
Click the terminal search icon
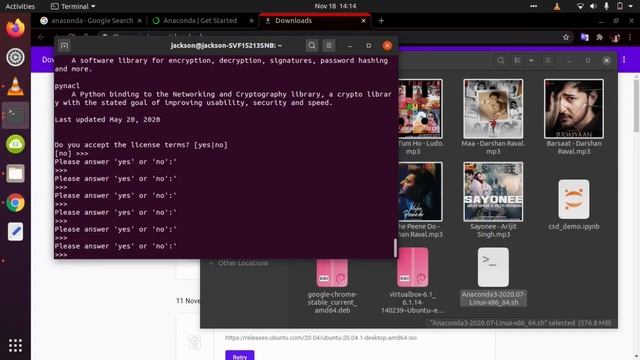(x=312, y=45)
